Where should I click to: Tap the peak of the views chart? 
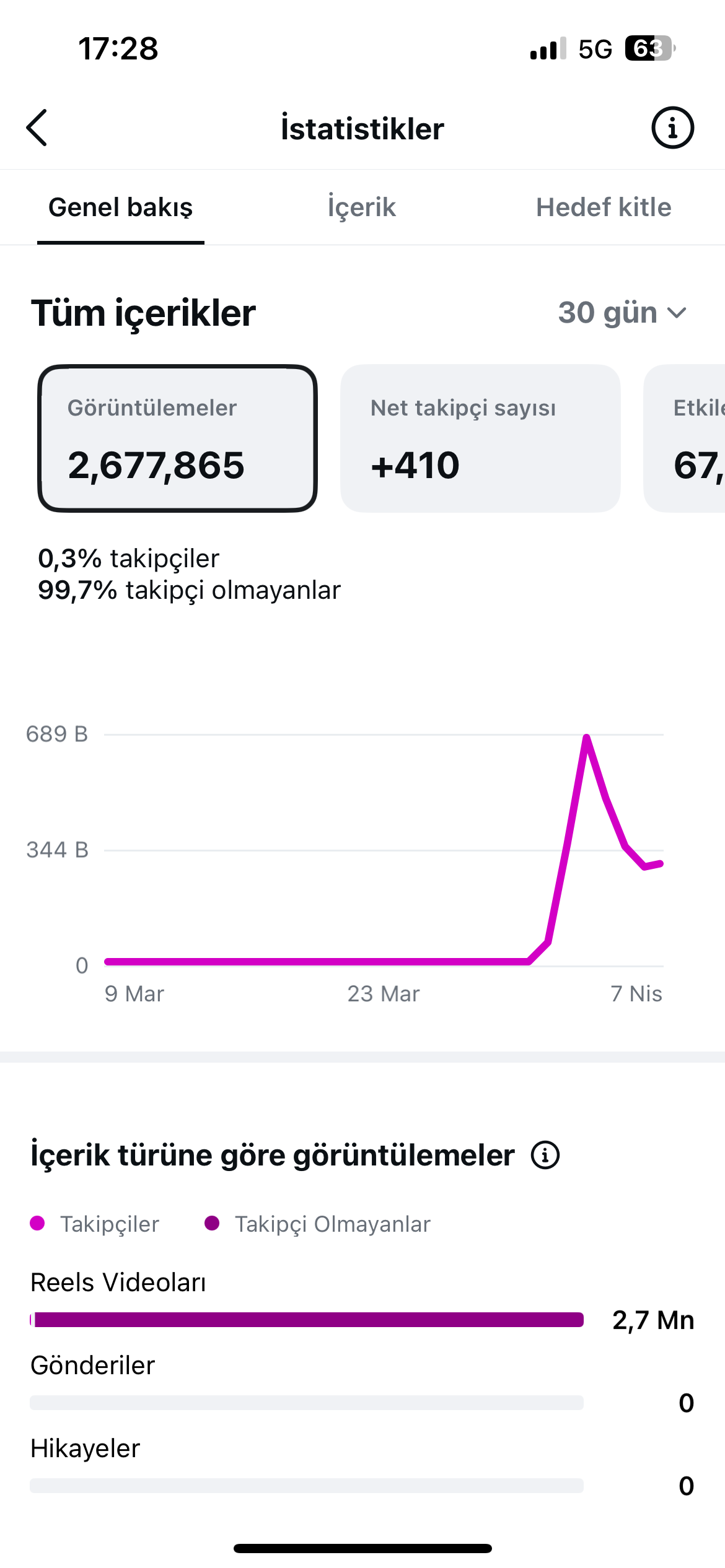coord(586,737)
